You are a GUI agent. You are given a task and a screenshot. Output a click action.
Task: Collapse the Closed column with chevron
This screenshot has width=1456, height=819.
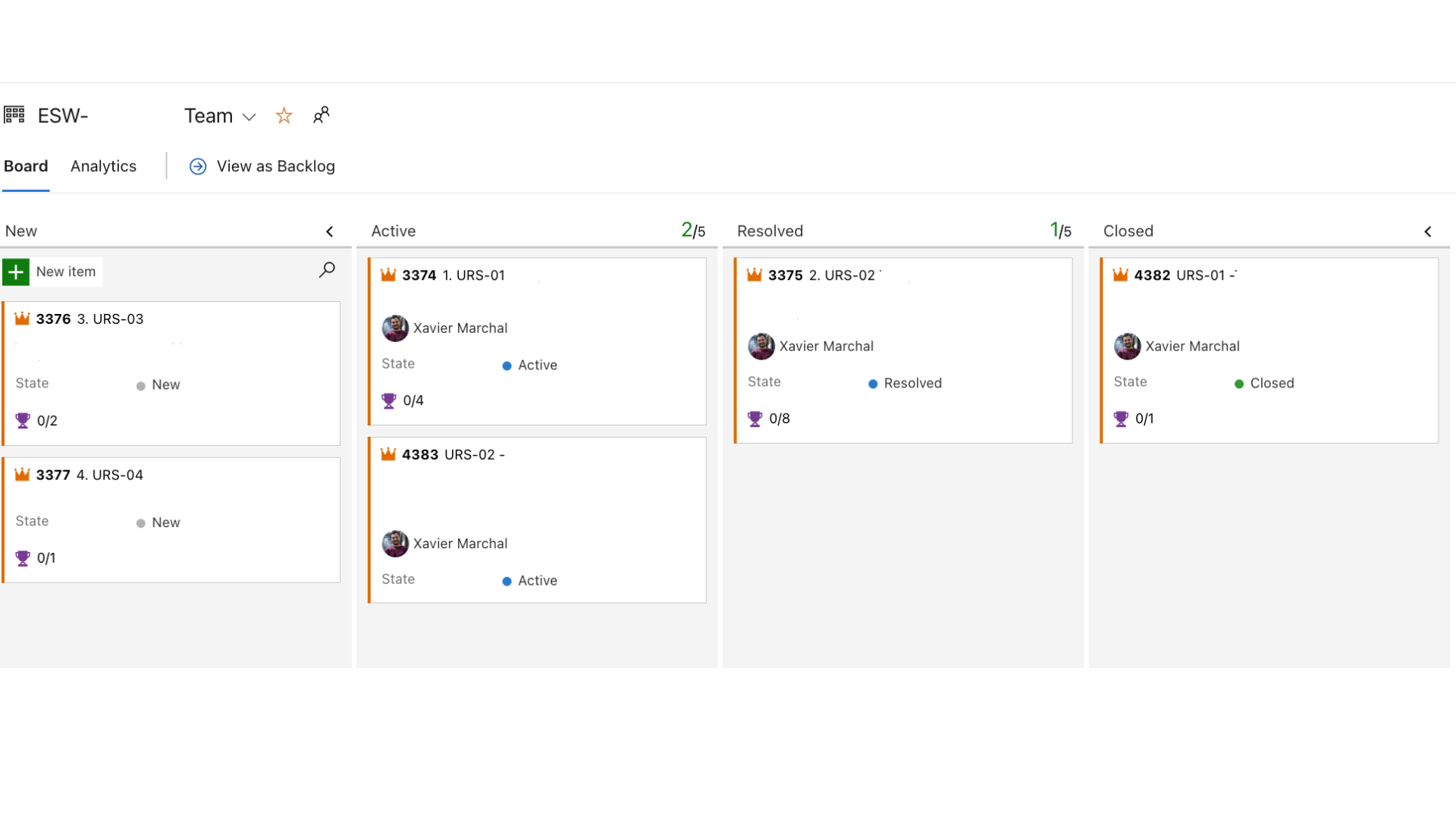tap(1428, 231)
